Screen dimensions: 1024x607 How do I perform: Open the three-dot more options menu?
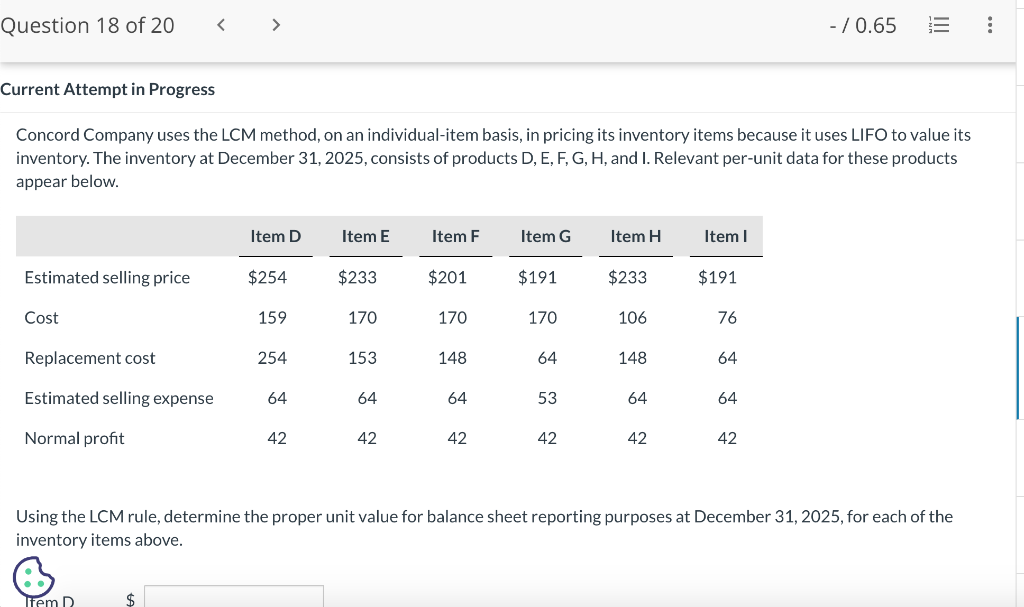[990, 25]
